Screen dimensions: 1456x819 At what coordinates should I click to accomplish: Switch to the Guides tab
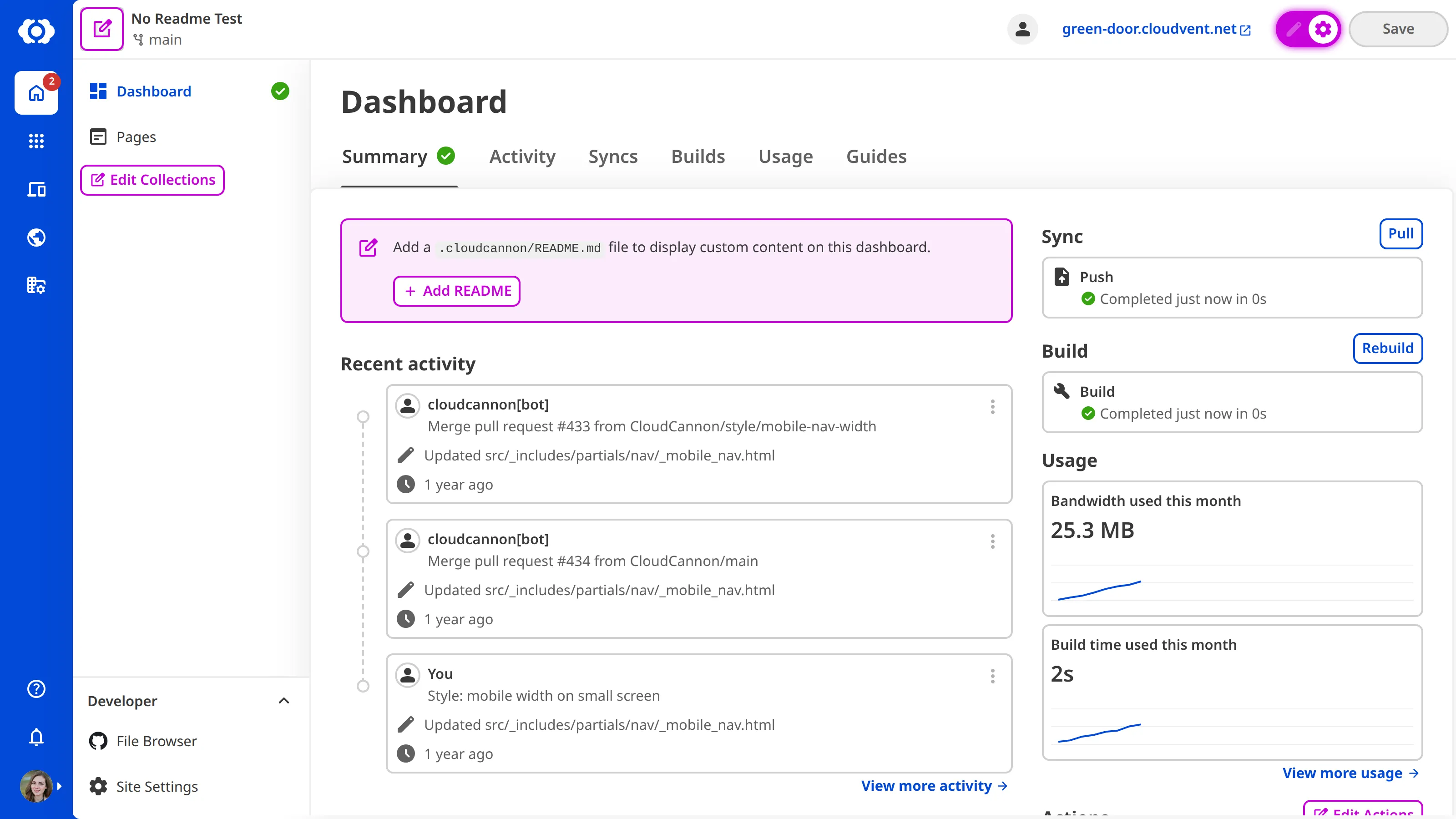pos(877,157)
